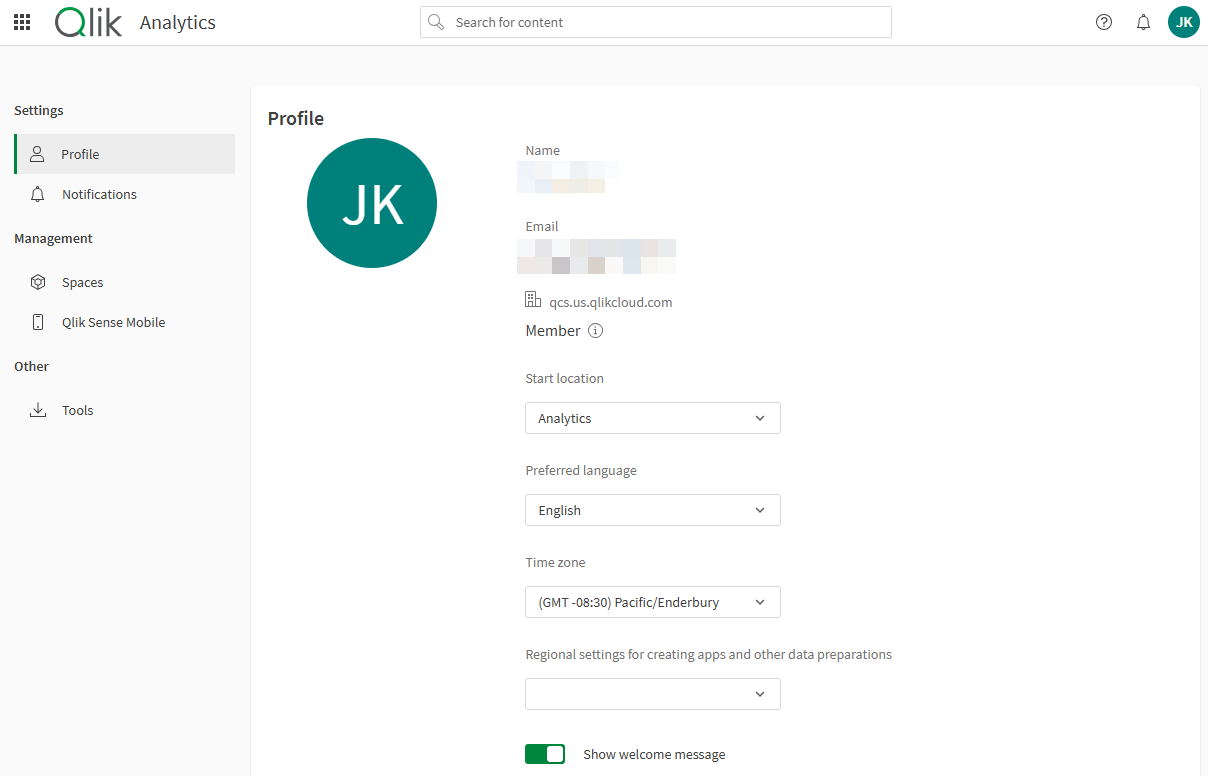Open the Regional settings dropdown

click(652, 693)
